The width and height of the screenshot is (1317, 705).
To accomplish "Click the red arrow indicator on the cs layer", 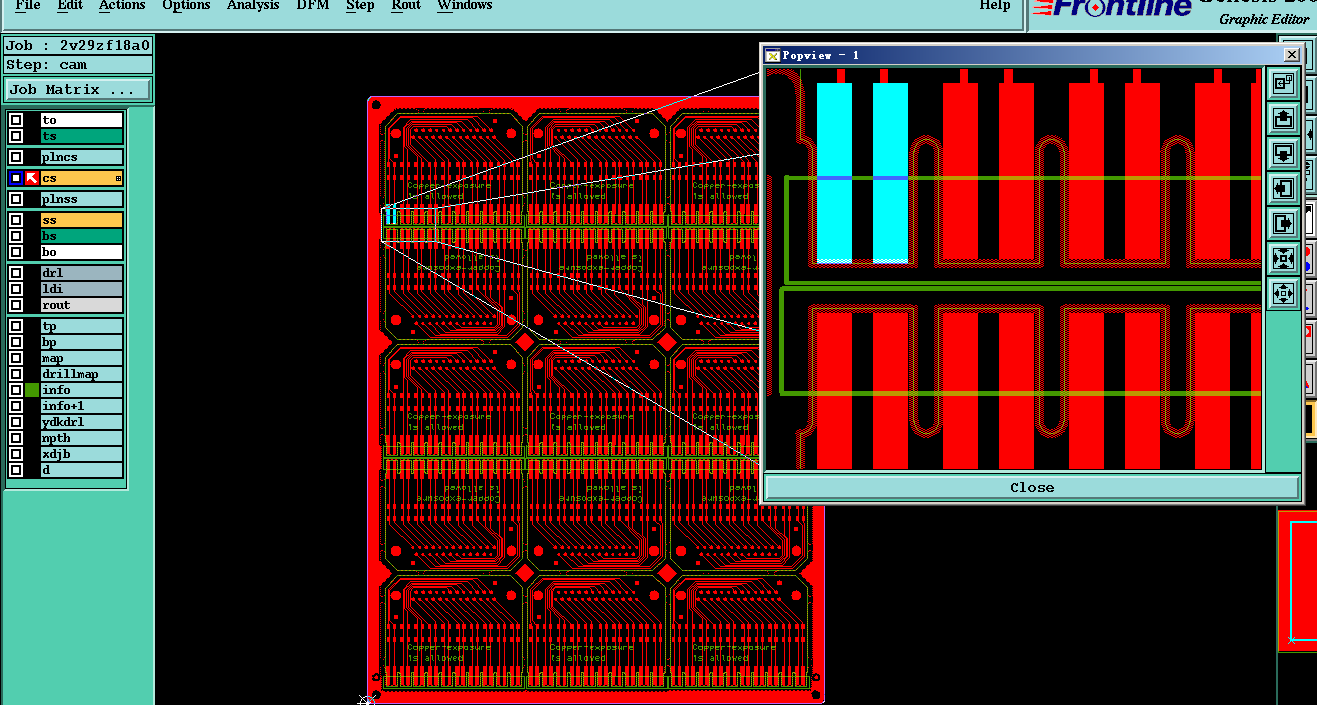I will (x=32, y=178).
